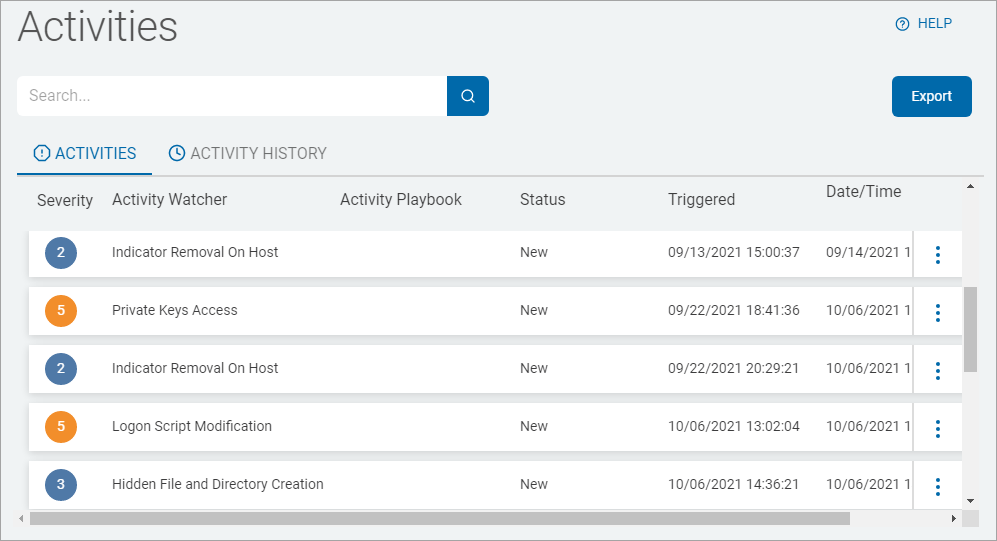Click the HELP link

click(x=934, y=24)
